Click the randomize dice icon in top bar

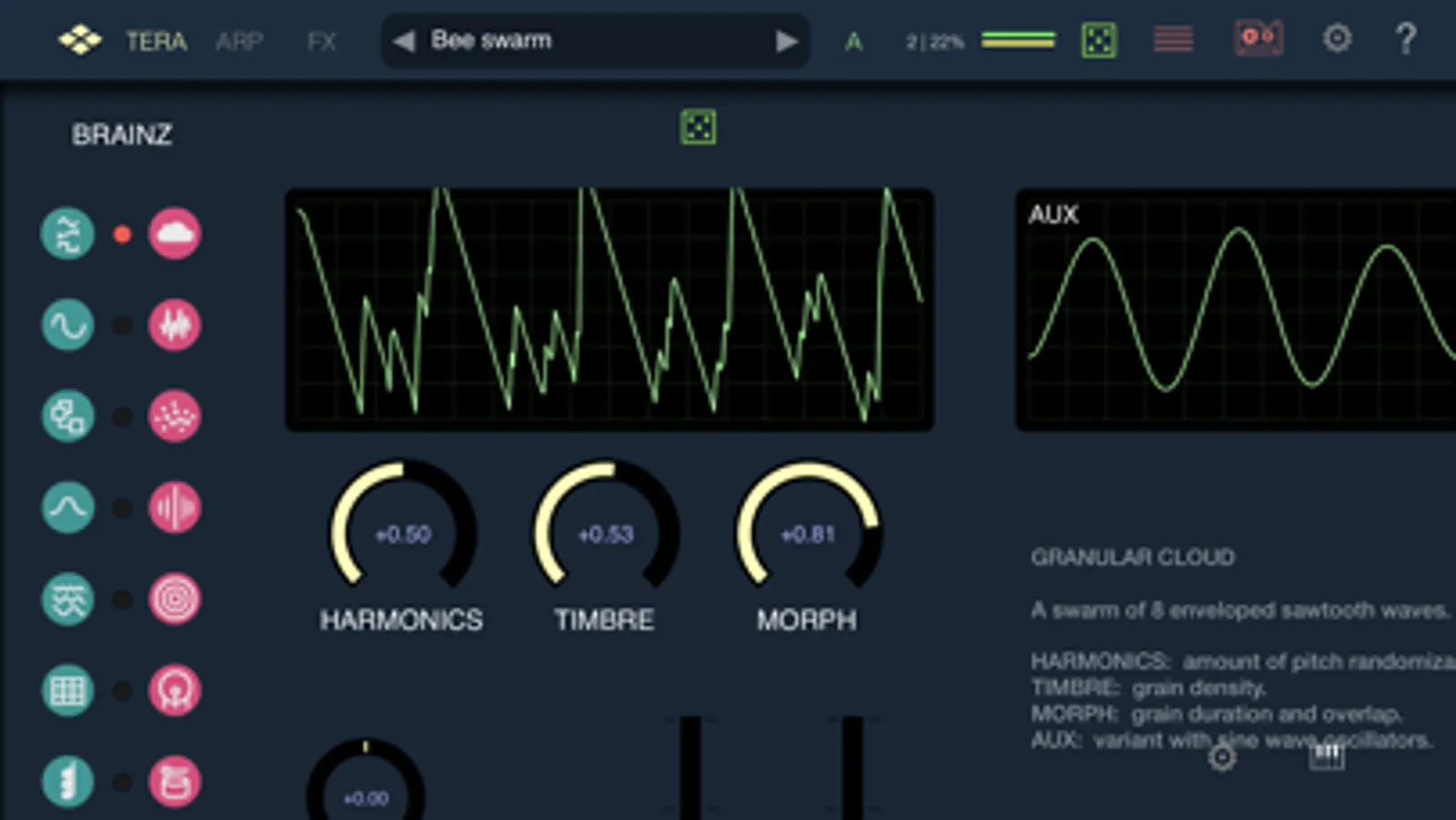[x=1099, y=40]
